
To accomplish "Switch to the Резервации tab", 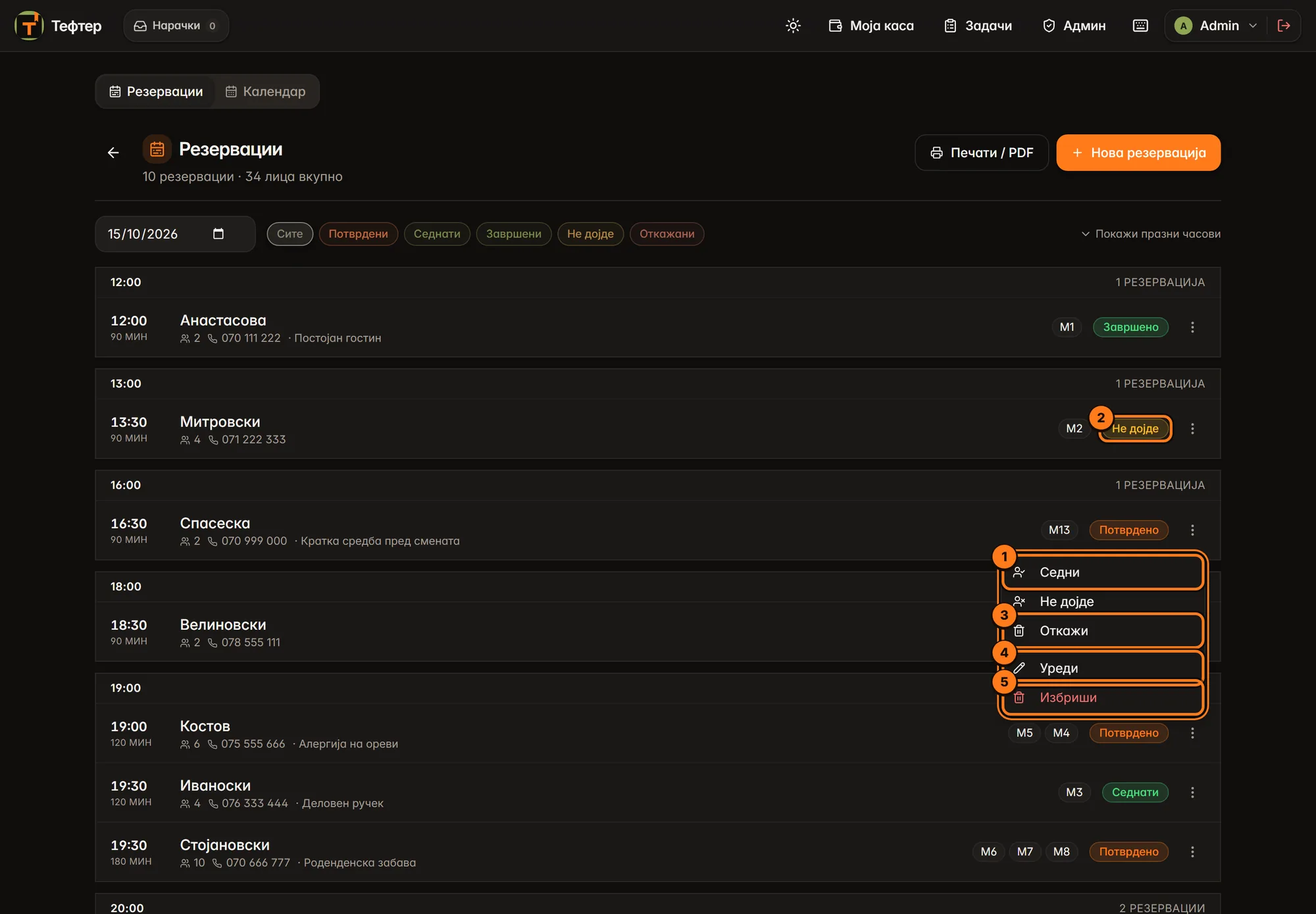I will 156,91.
